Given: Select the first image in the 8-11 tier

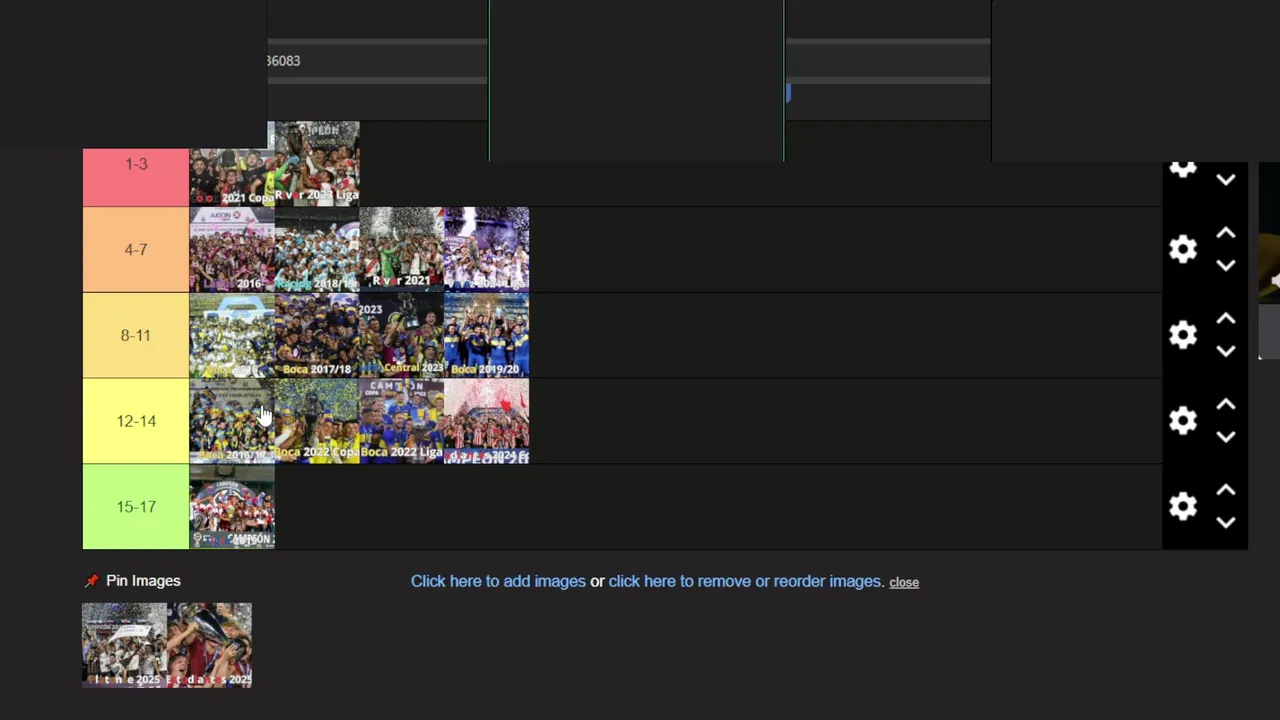Looking at the screenshot, I should click(x=232, y=335).
